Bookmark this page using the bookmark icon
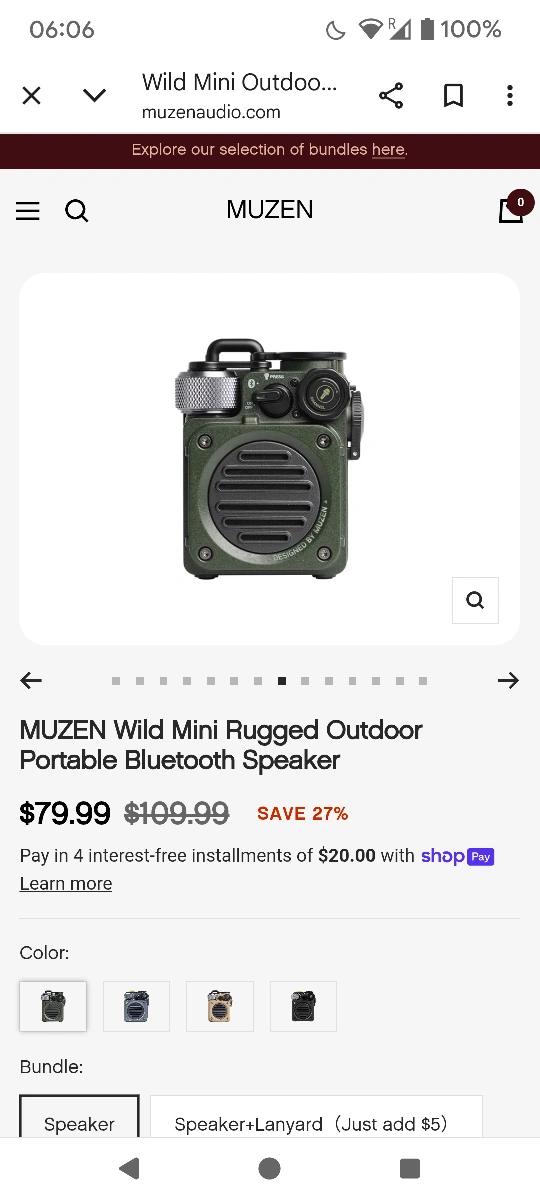This screenshot has width=540, height=1200. click(x=453, y=96)
